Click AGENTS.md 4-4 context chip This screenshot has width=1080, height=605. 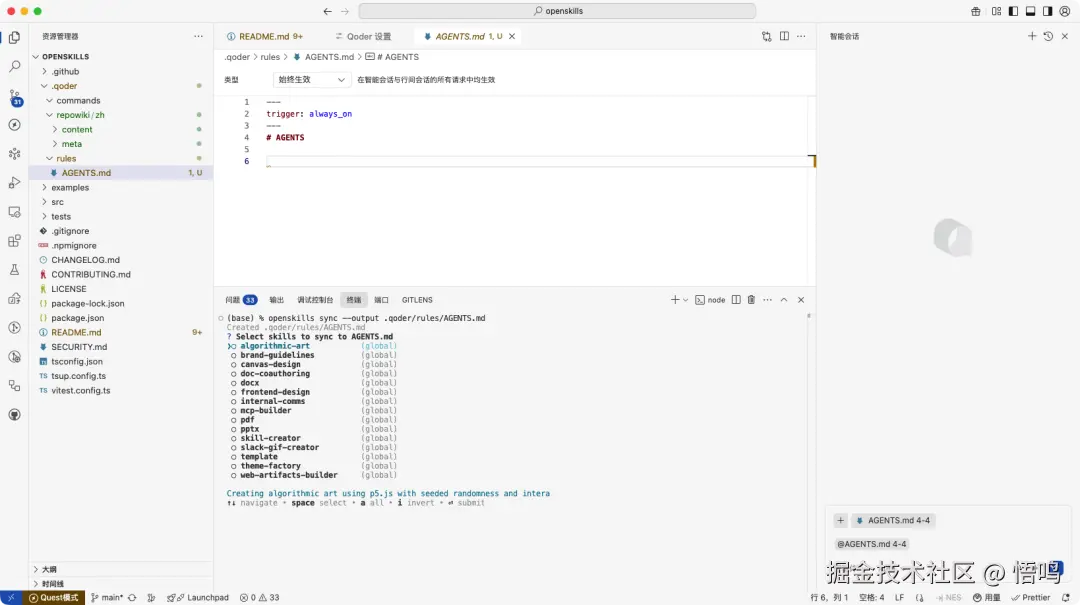coord(893,520)
